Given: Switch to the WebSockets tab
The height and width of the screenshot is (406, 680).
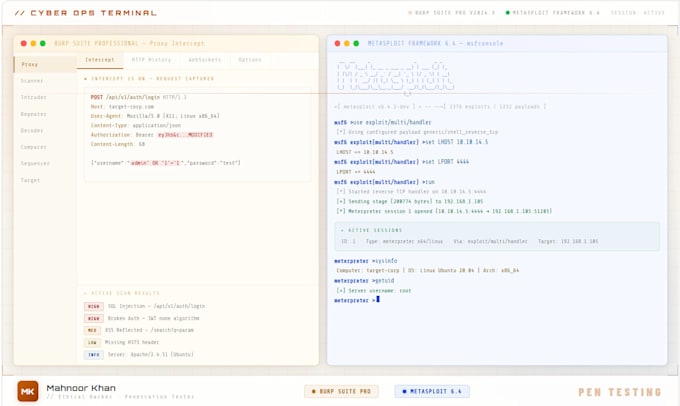Looking at the screenshot, I should pos(205,60).
